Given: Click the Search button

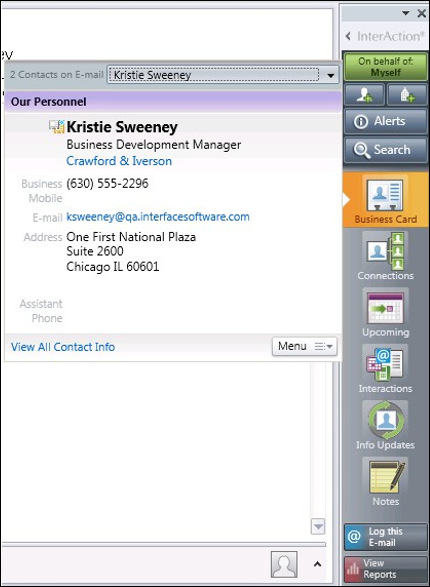Looking at the screenshot, I should click(x=385, y=150).
